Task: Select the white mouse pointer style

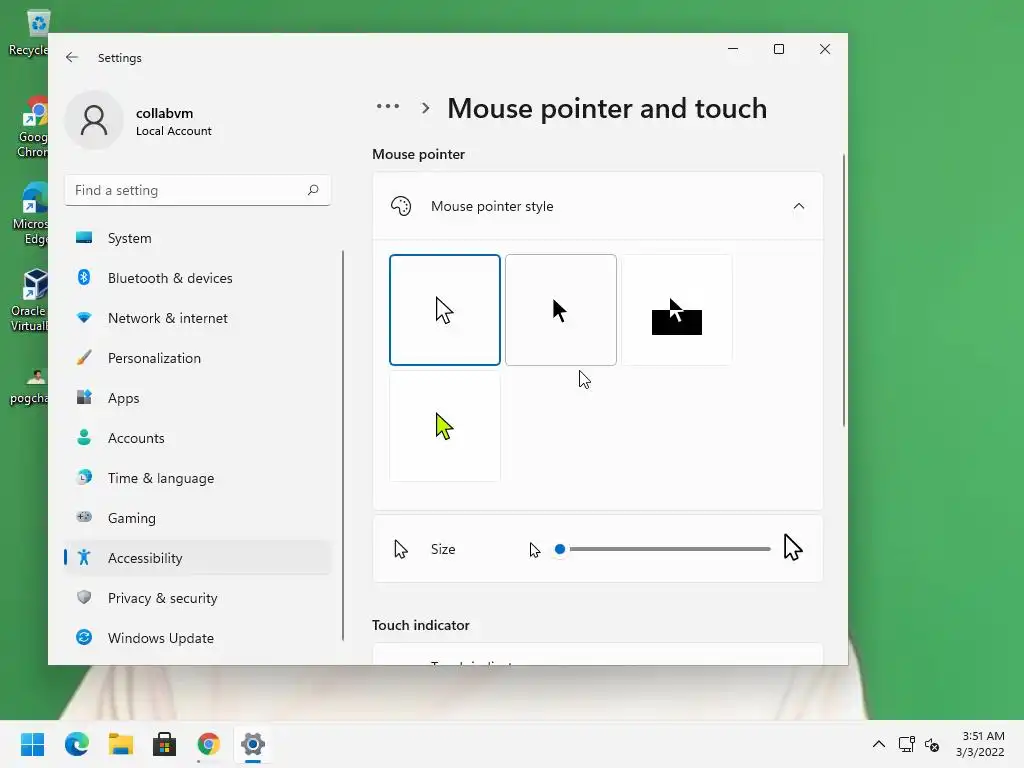Action: coord(445,310)
